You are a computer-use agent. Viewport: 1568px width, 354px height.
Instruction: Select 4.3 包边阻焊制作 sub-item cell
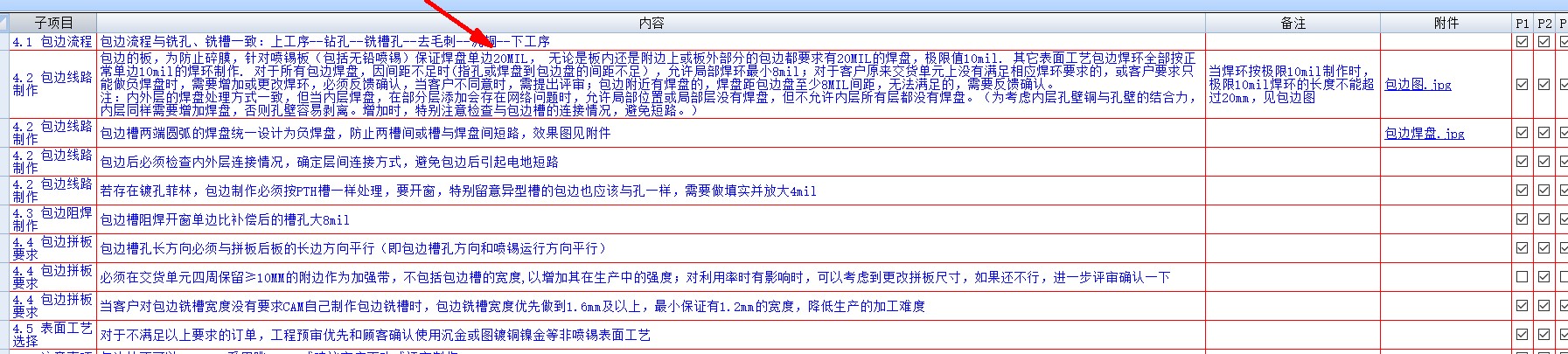(53, 219)
